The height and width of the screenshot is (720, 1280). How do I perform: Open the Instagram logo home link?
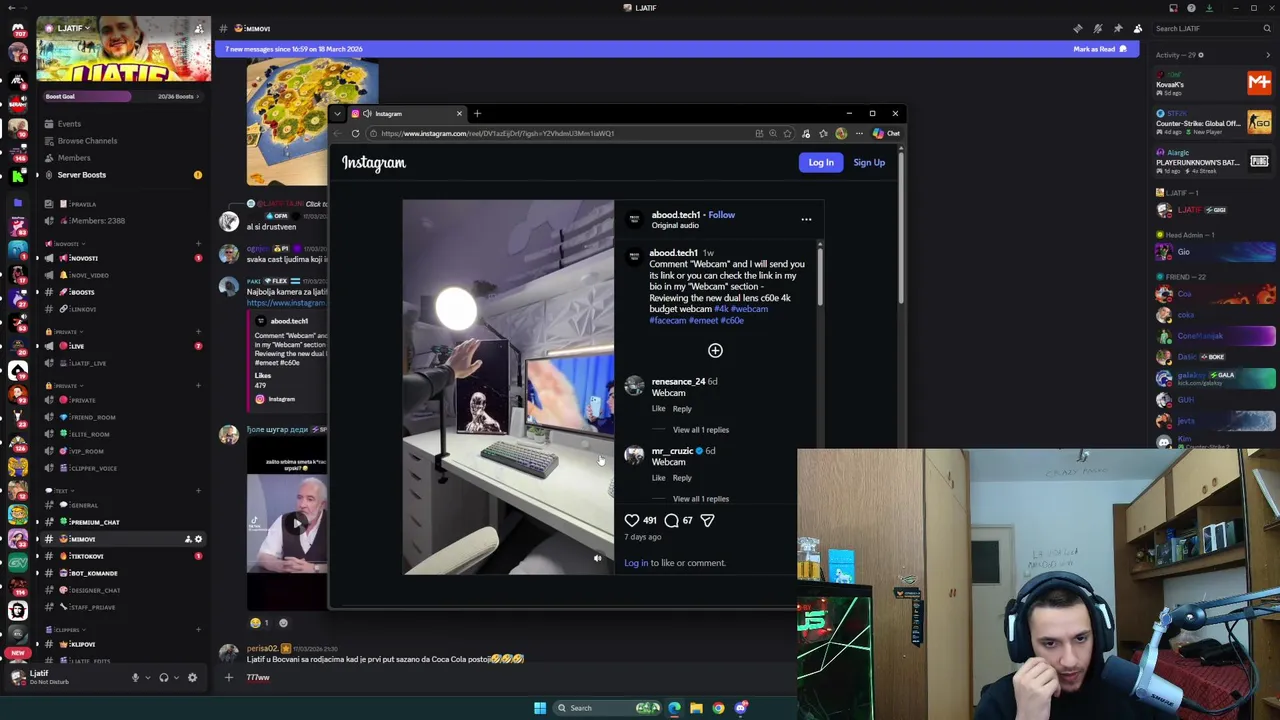click(374, 163)
